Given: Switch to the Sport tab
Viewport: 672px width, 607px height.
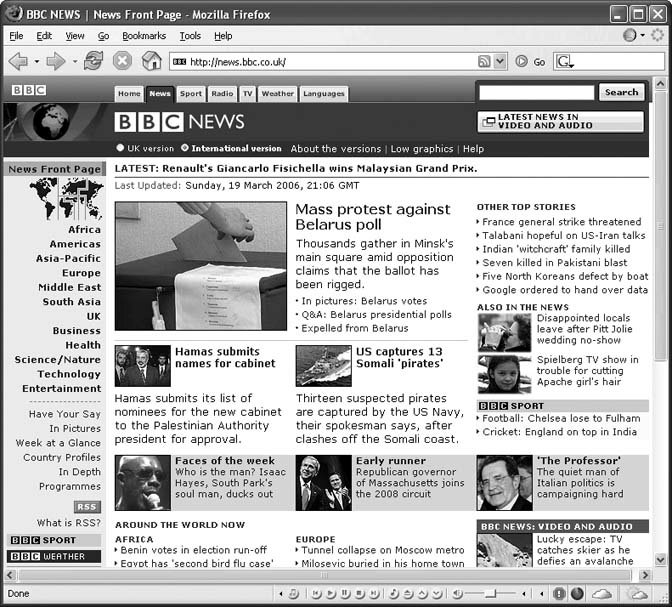Looking at the screenshot, I should click(x=191, y=93).
